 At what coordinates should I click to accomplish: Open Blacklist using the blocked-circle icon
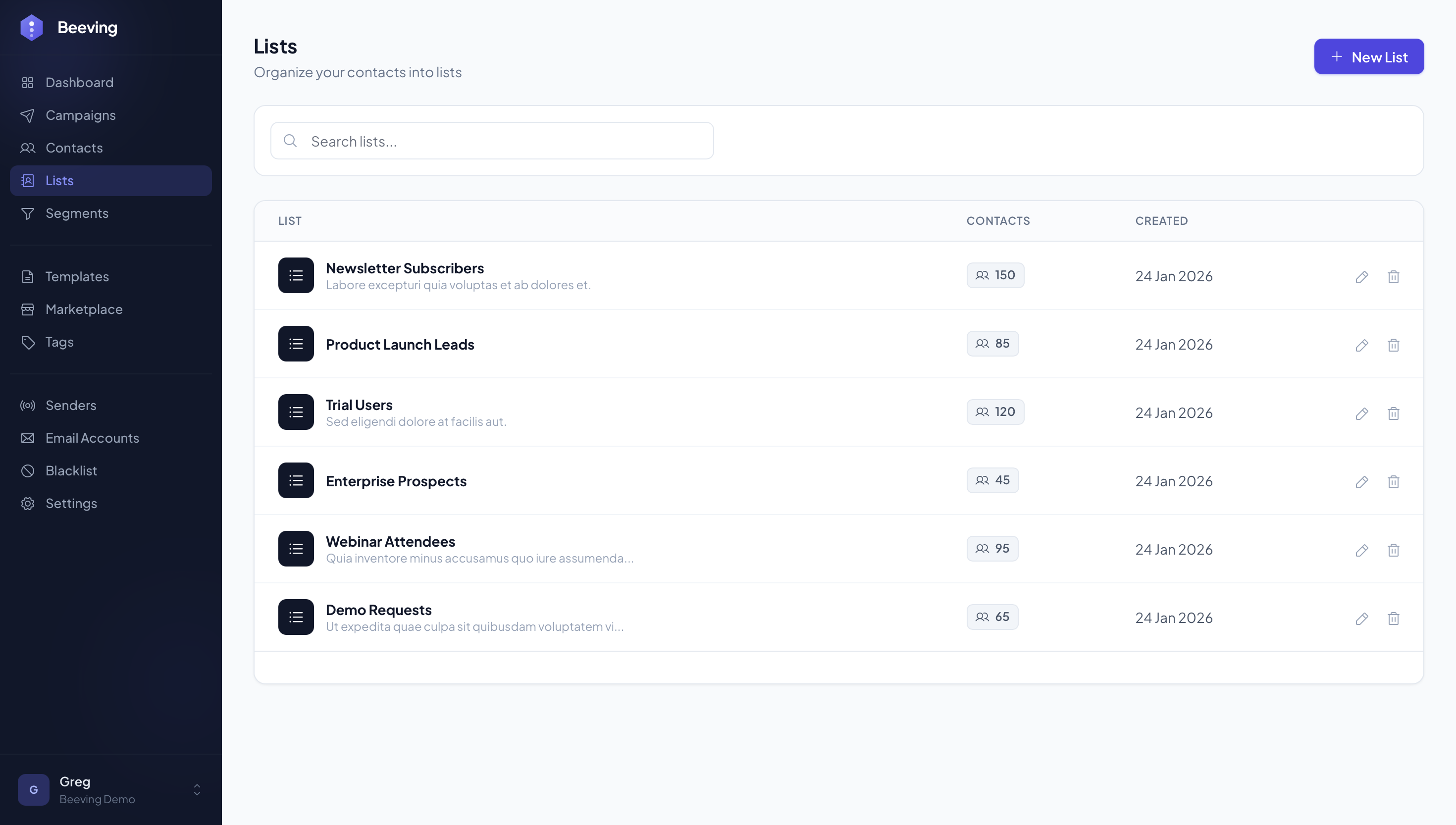click(28, 471)
